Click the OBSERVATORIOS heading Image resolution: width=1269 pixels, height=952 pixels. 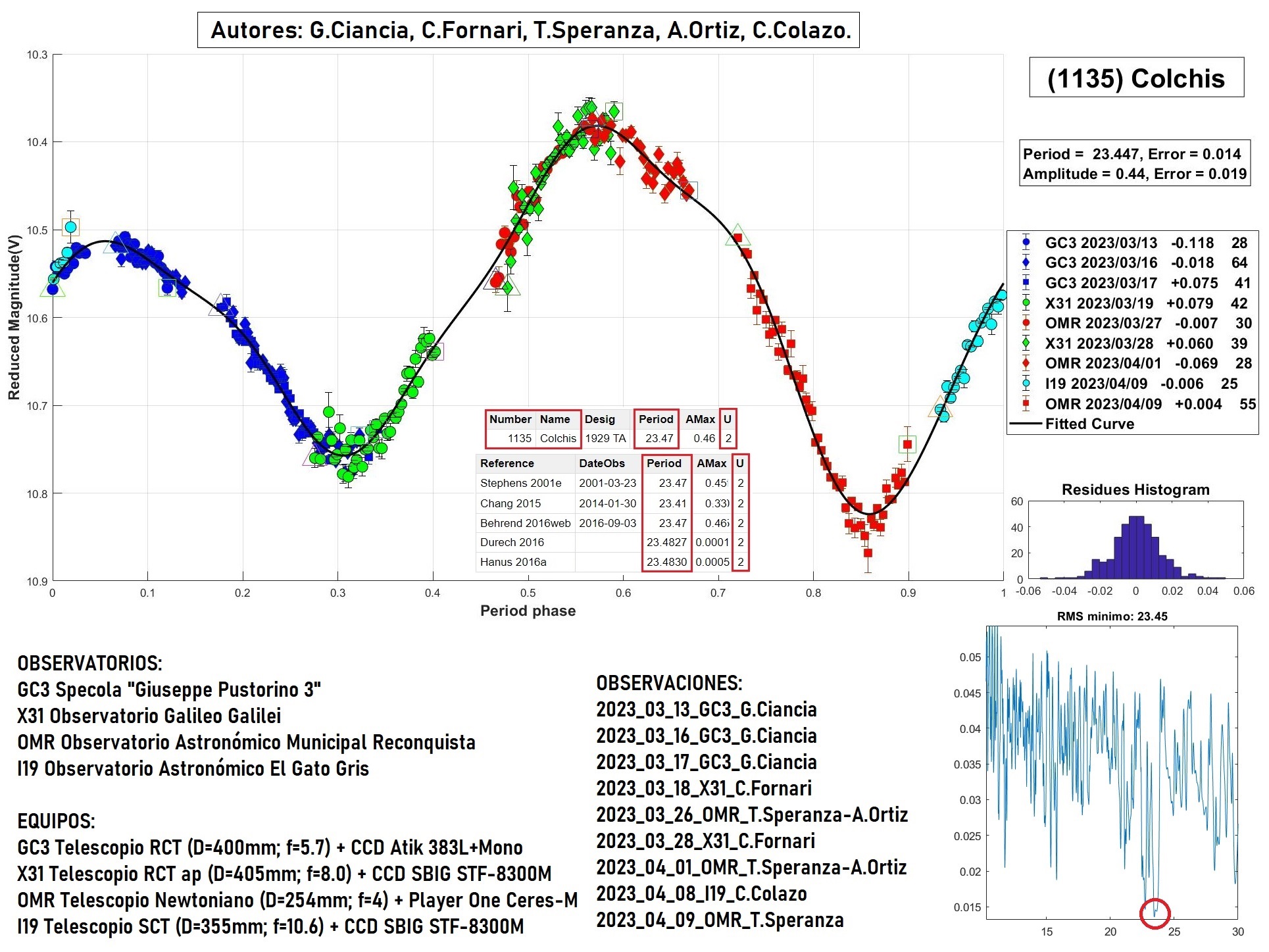89,663
